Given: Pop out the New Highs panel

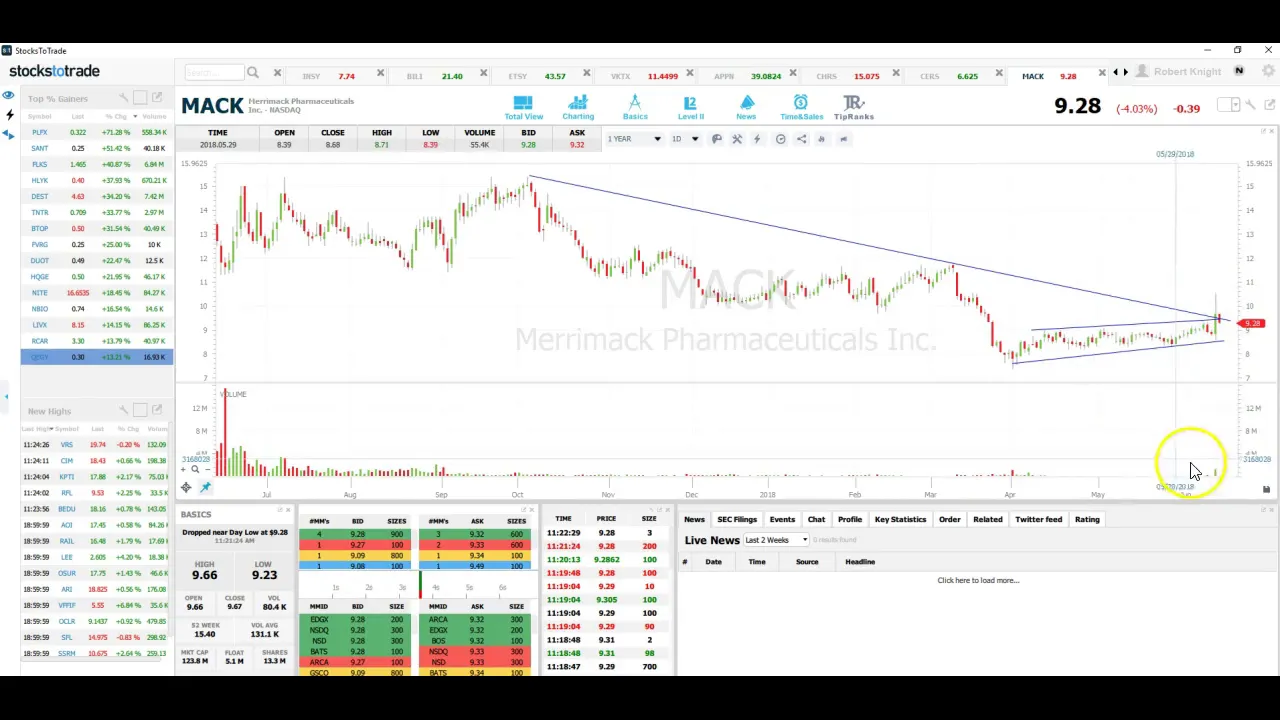Looking at the screenshot, I should (157, 410).
